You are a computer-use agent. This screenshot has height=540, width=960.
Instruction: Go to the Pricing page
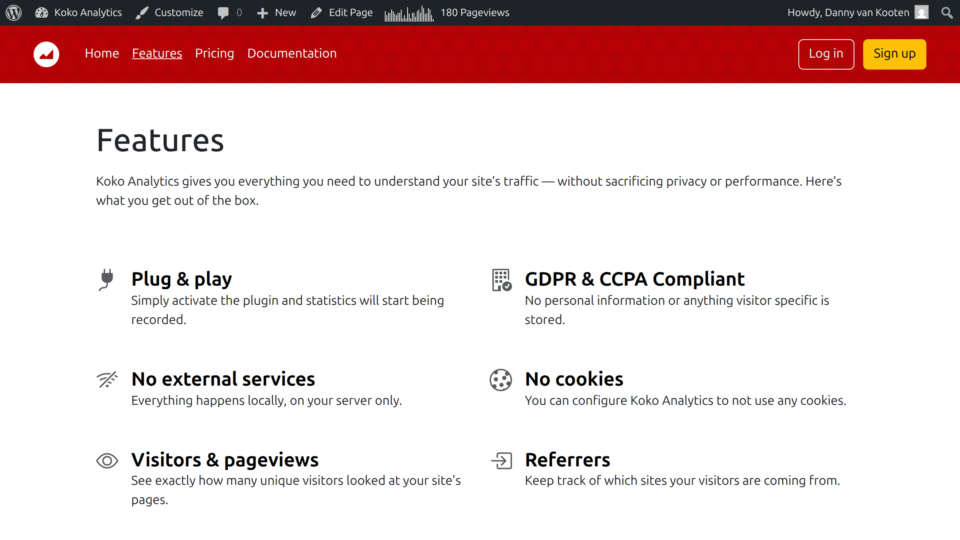214,53
